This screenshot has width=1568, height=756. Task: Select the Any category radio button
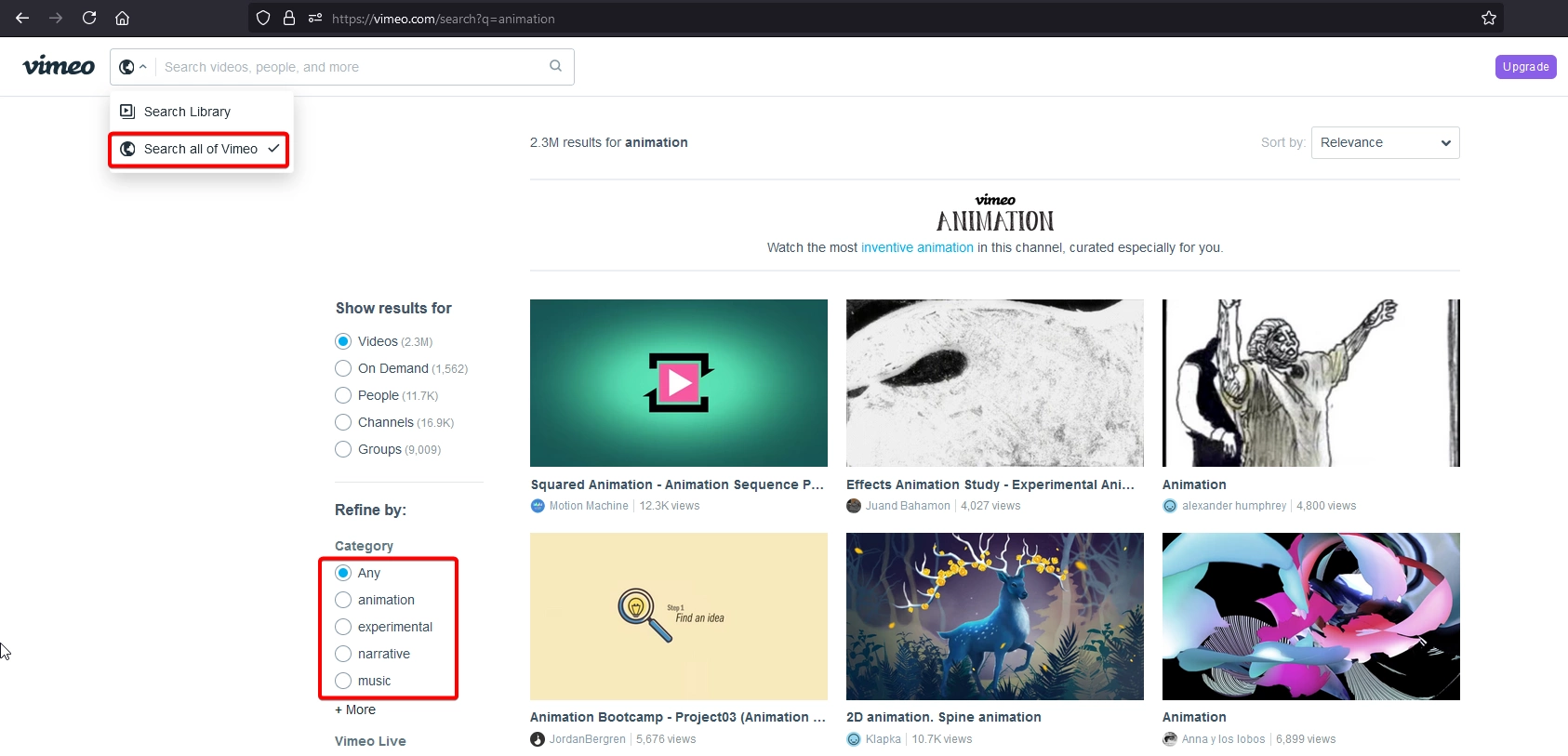(343, 573)
